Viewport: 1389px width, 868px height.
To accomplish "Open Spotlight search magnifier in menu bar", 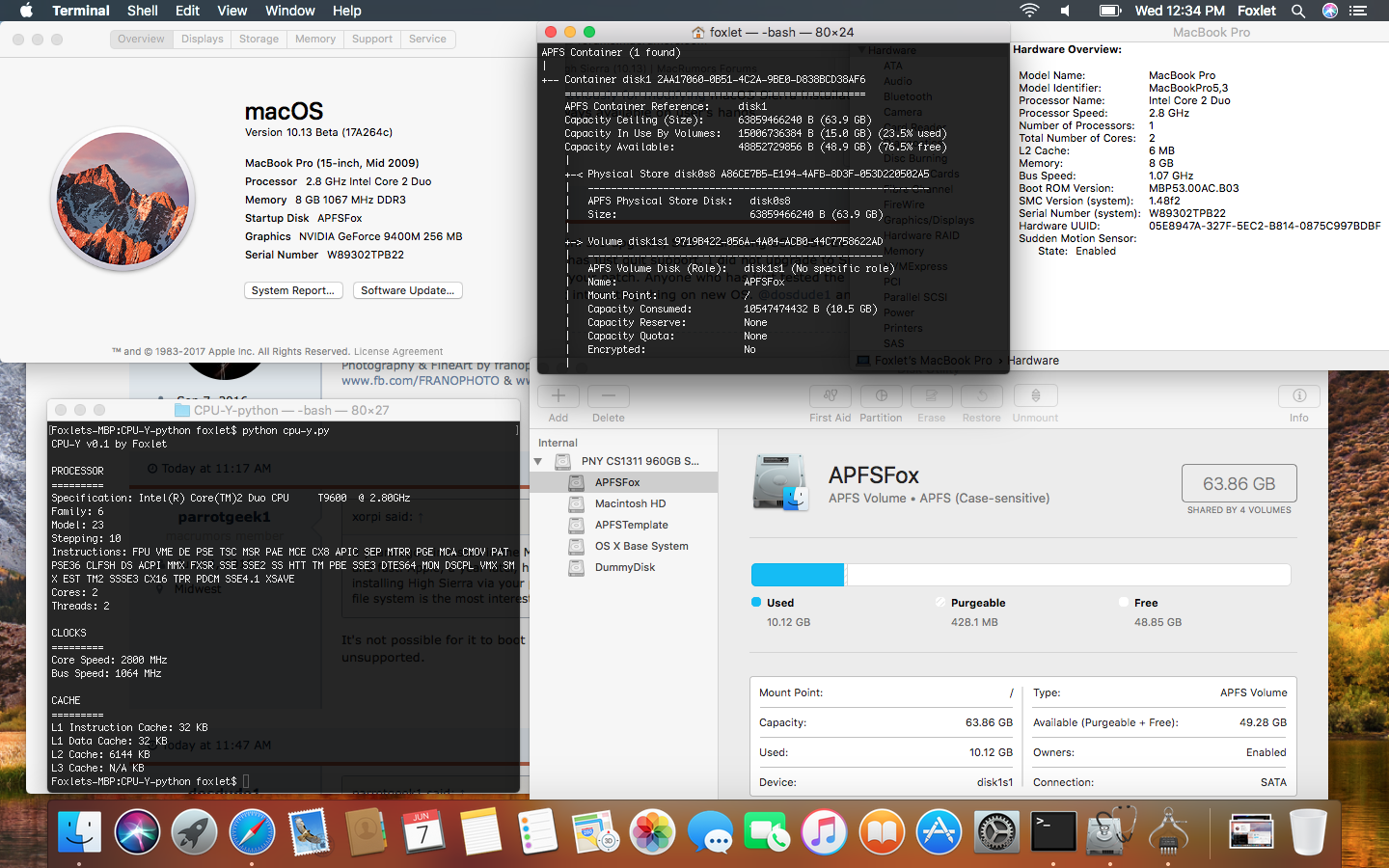I will click(1298, 11).
